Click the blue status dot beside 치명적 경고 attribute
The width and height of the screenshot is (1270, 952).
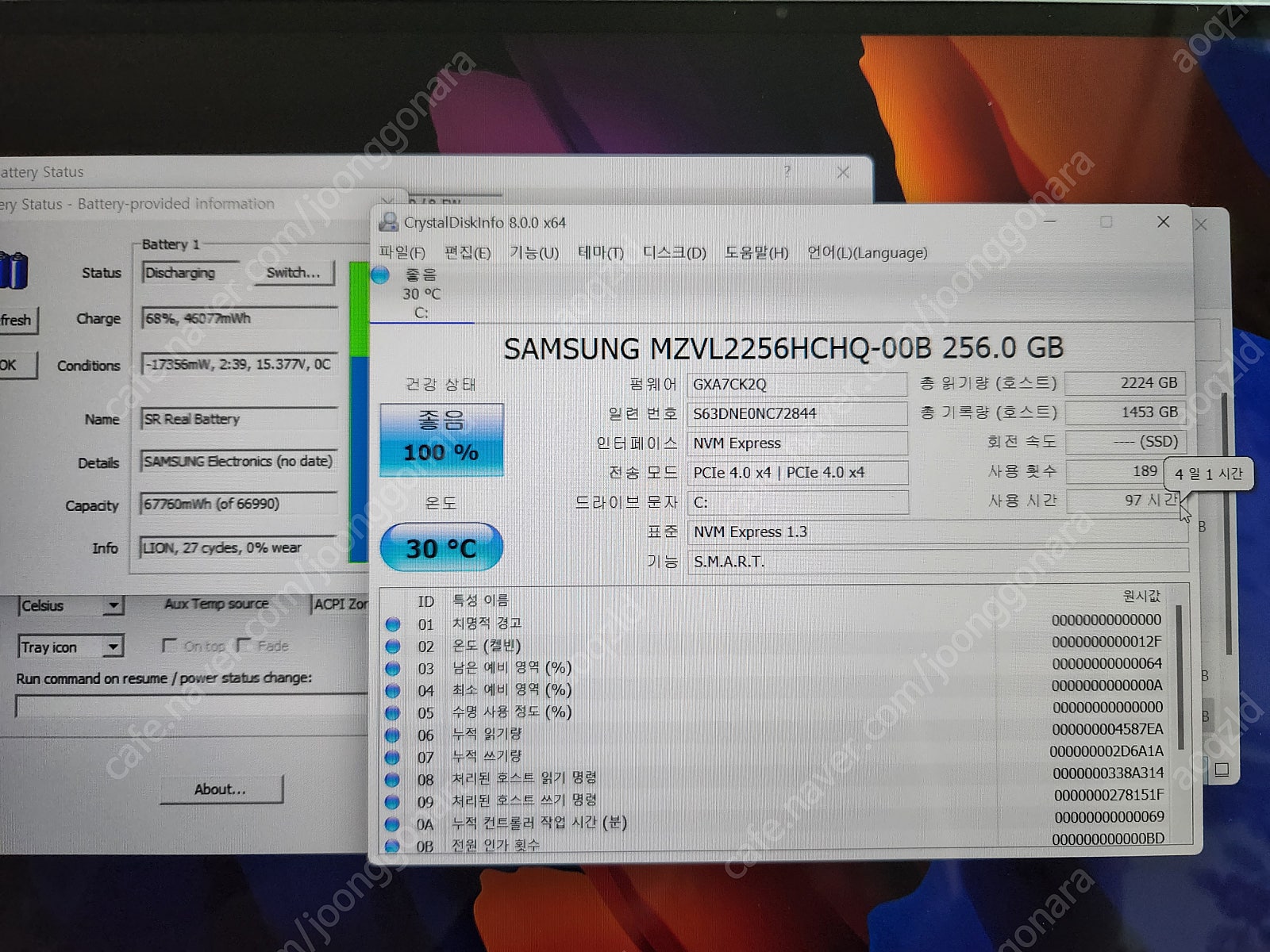(x=391, y=623)
